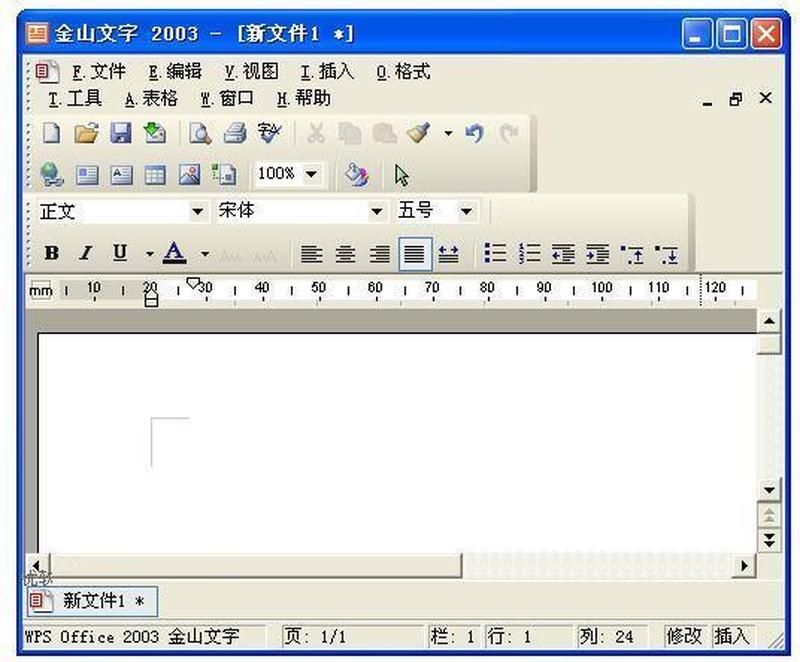Click the first-line indent ruler marker

[193, 283]
